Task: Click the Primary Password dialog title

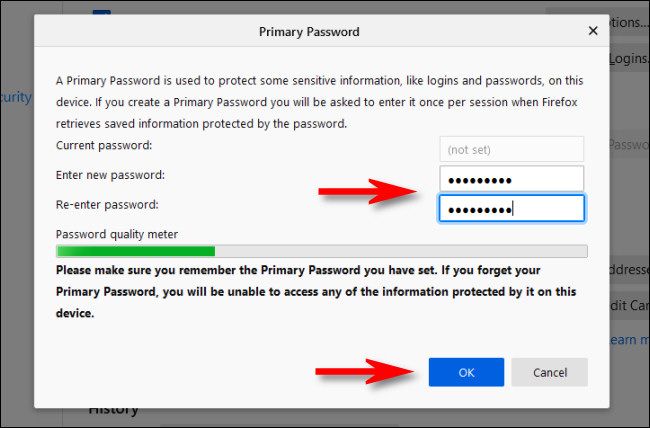Action: point(309,32)
